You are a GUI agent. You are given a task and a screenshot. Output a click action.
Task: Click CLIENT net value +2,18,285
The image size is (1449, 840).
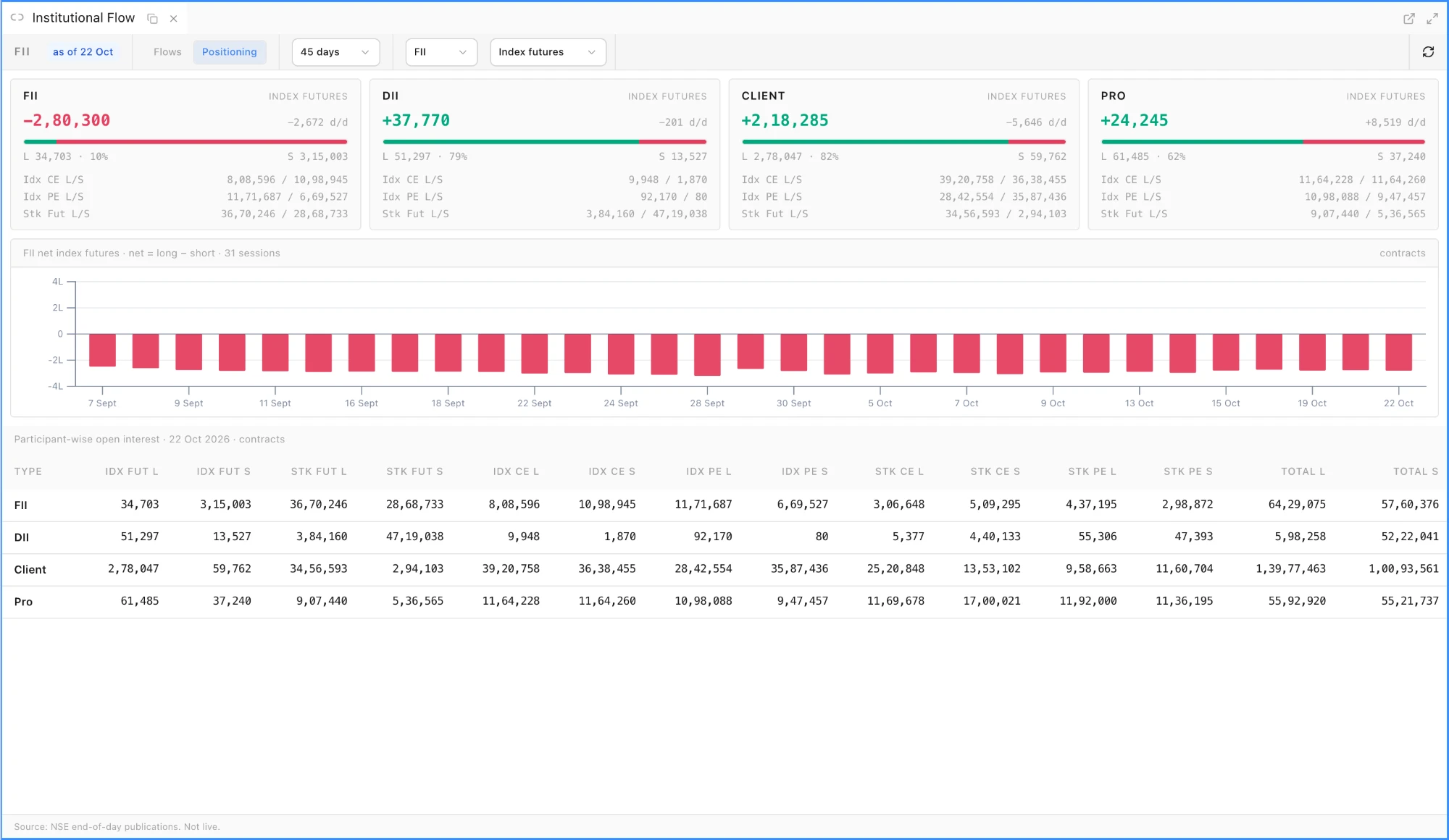coord(785,121)
